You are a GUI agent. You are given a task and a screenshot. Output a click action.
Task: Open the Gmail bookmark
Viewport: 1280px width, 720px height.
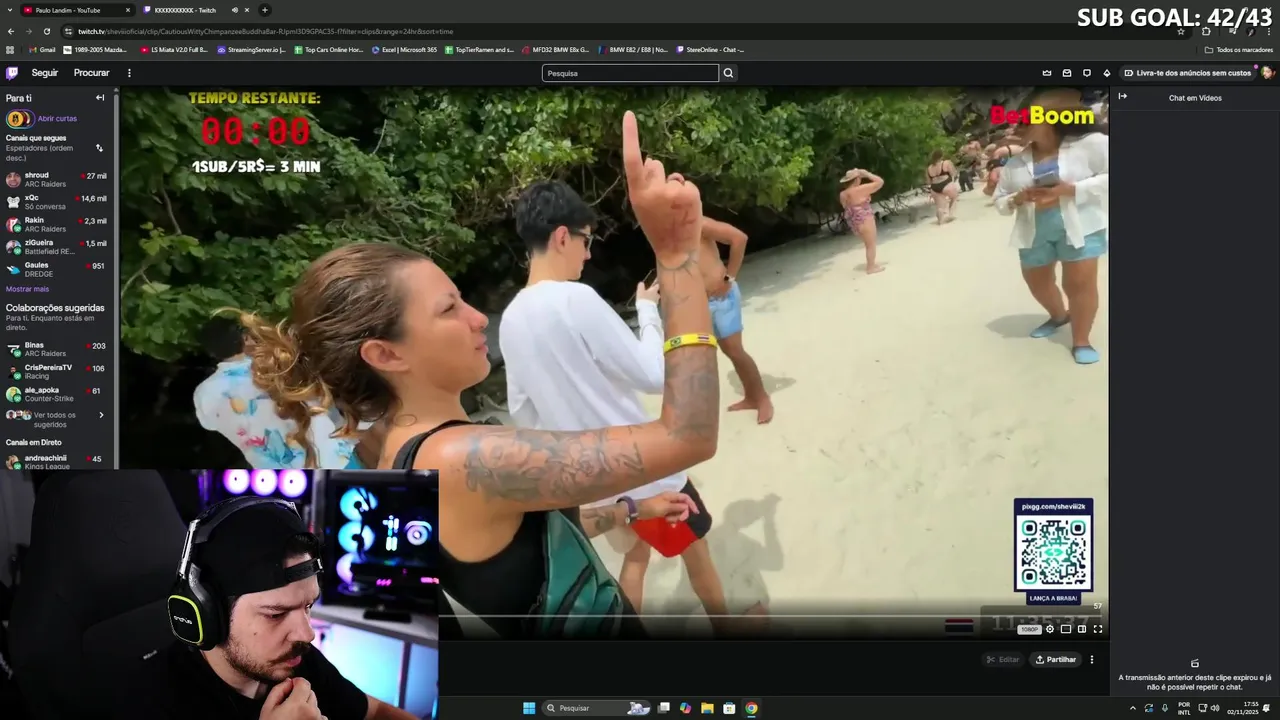42,50
